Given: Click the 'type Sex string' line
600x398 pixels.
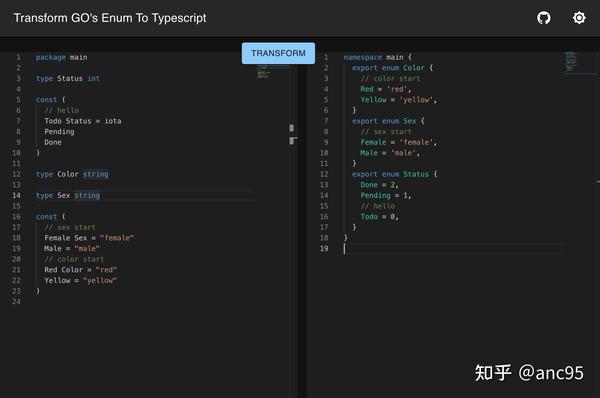Looking at the screenshot, I should click(x=68, y=196).
